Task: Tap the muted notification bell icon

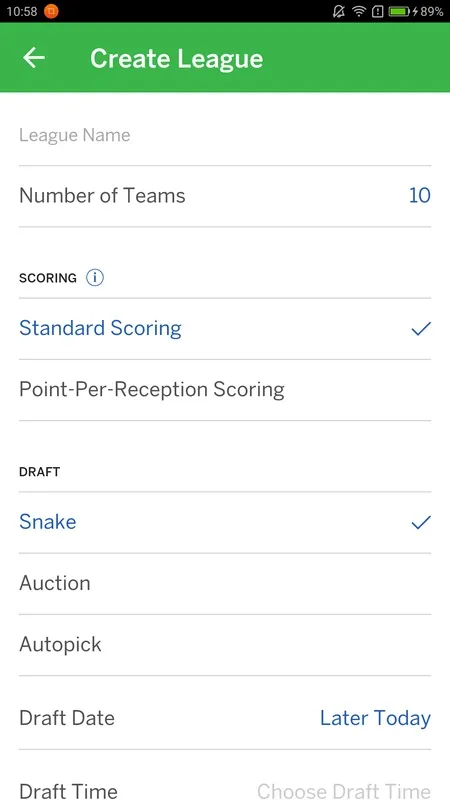Action: tap(339, 11)
